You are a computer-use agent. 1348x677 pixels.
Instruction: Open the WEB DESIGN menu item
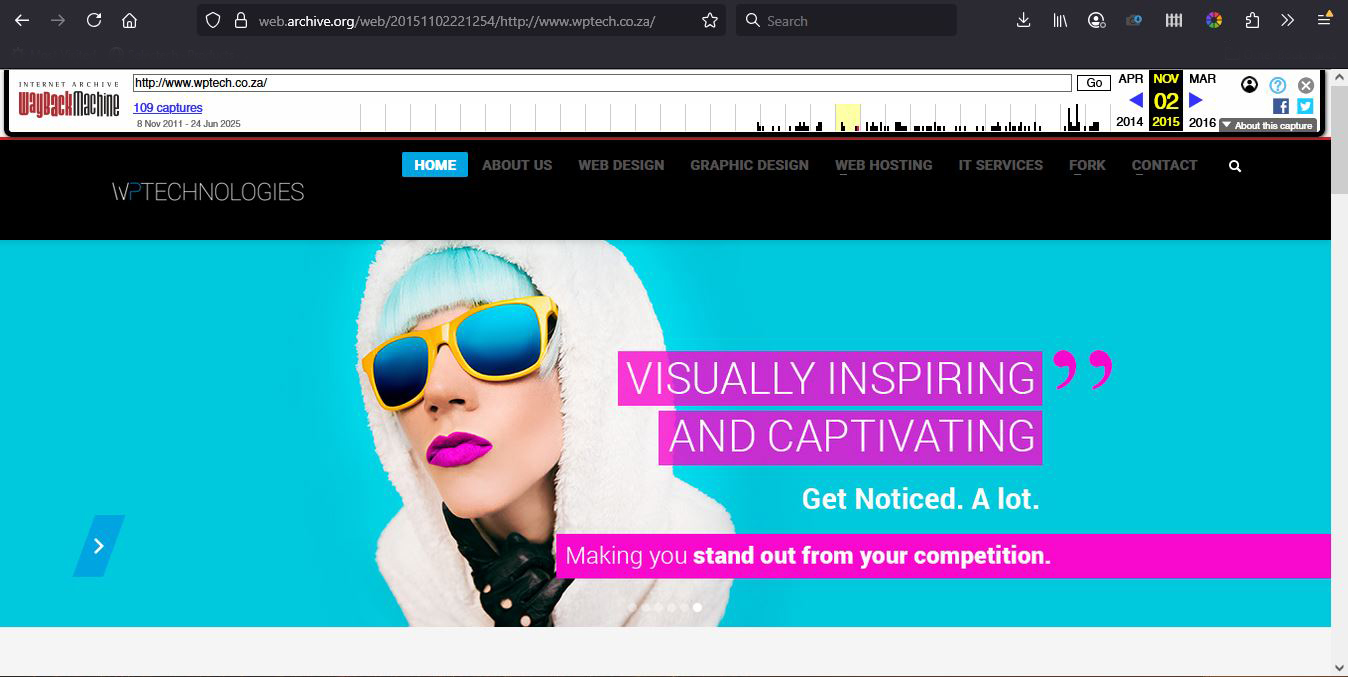click(x=621, y=165)
